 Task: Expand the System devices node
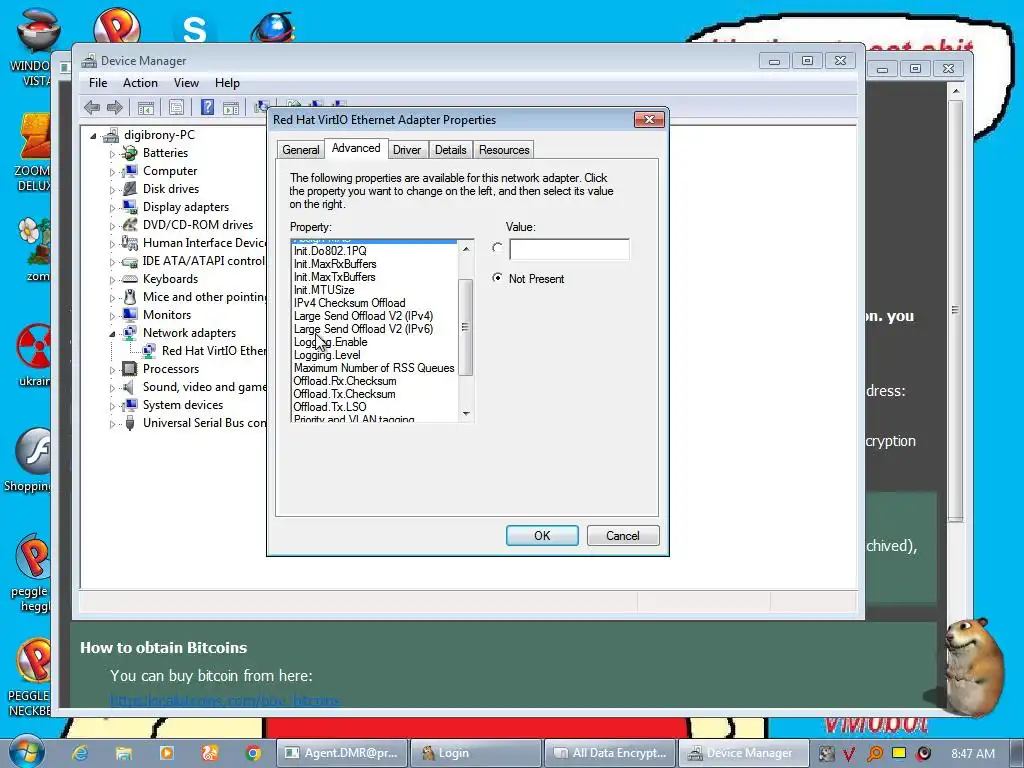(x=112, y=406)
